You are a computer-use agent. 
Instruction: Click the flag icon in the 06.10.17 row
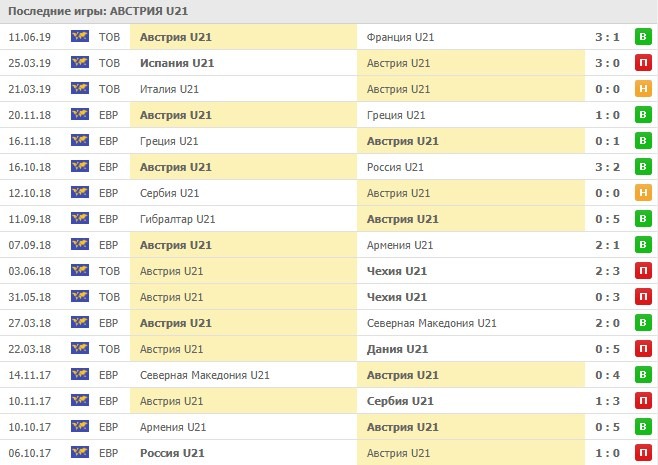click(x=80, y=453)
